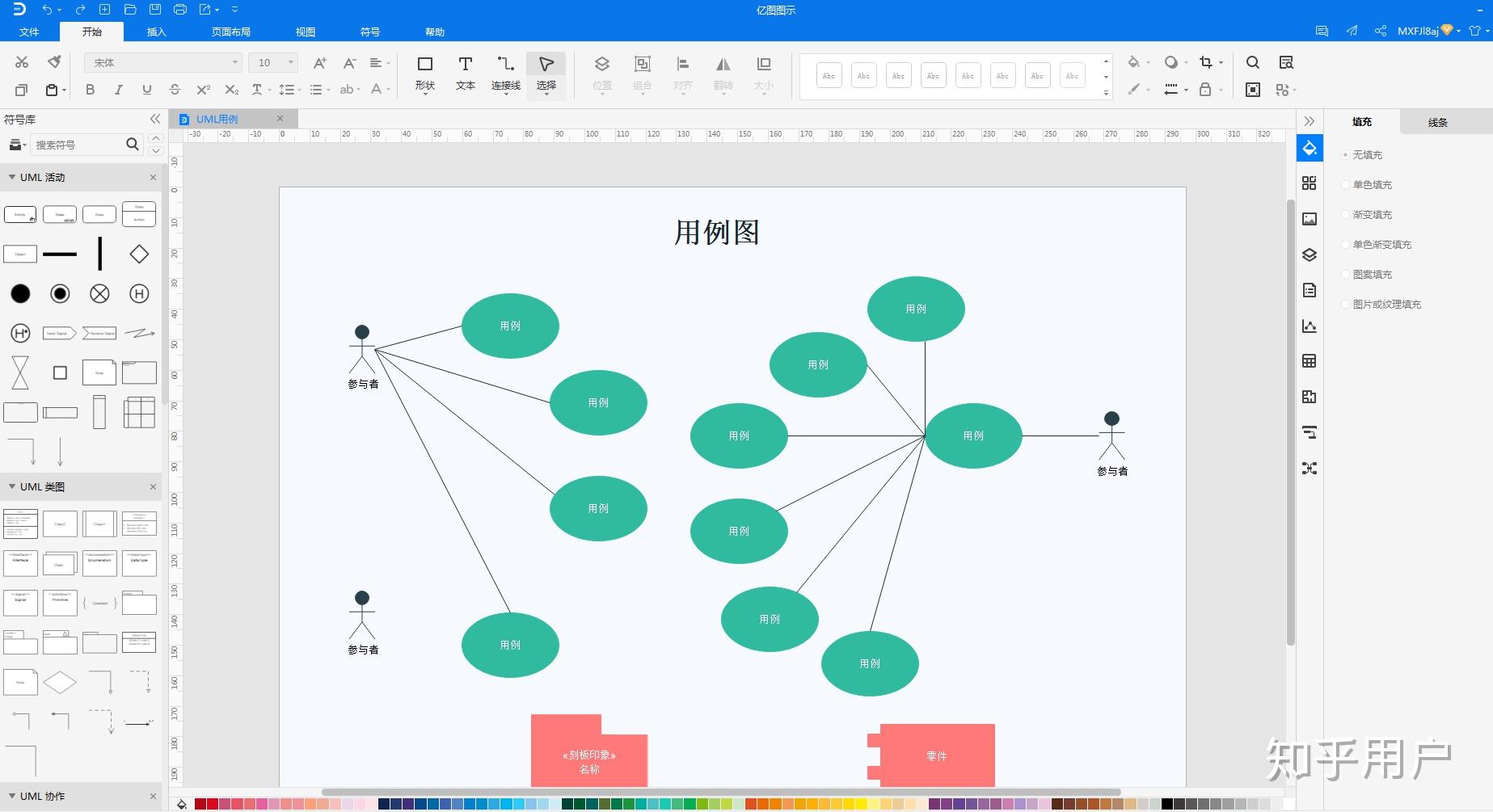Screen dimensions: 1493x812
Task: Open a file with the folder icon
Action: click(x=130, y=10)
